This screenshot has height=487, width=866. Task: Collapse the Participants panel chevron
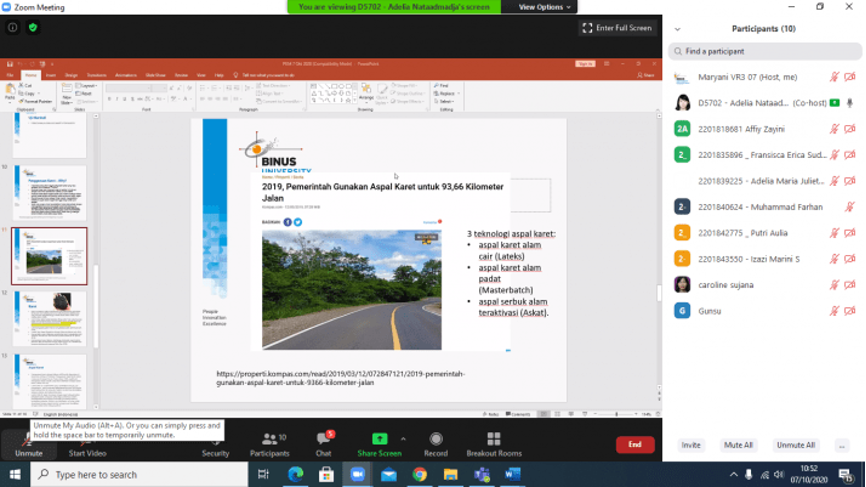pyautogui.click(x=678, y=29)
